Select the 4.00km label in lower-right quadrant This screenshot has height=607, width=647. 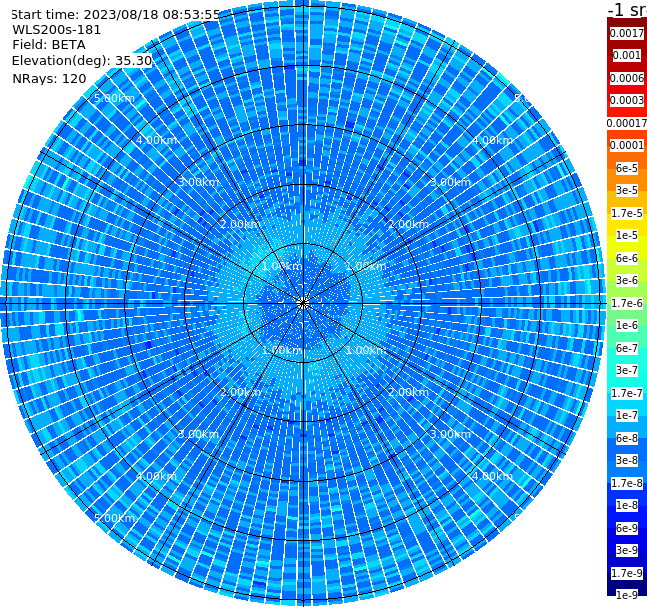click(492, 476)
